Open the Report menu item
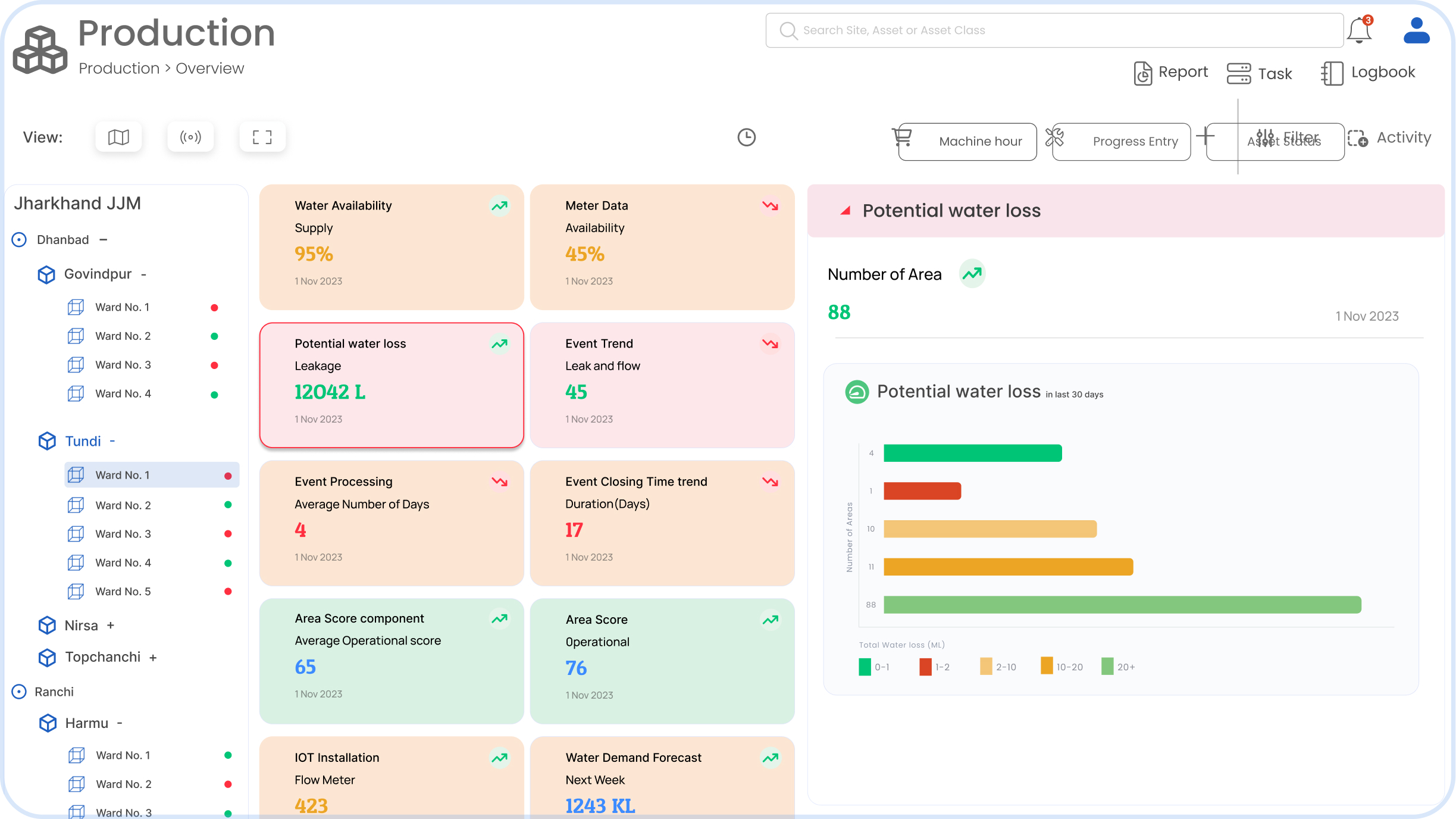Screen dimensions: 1456x819 point(1171,73)
